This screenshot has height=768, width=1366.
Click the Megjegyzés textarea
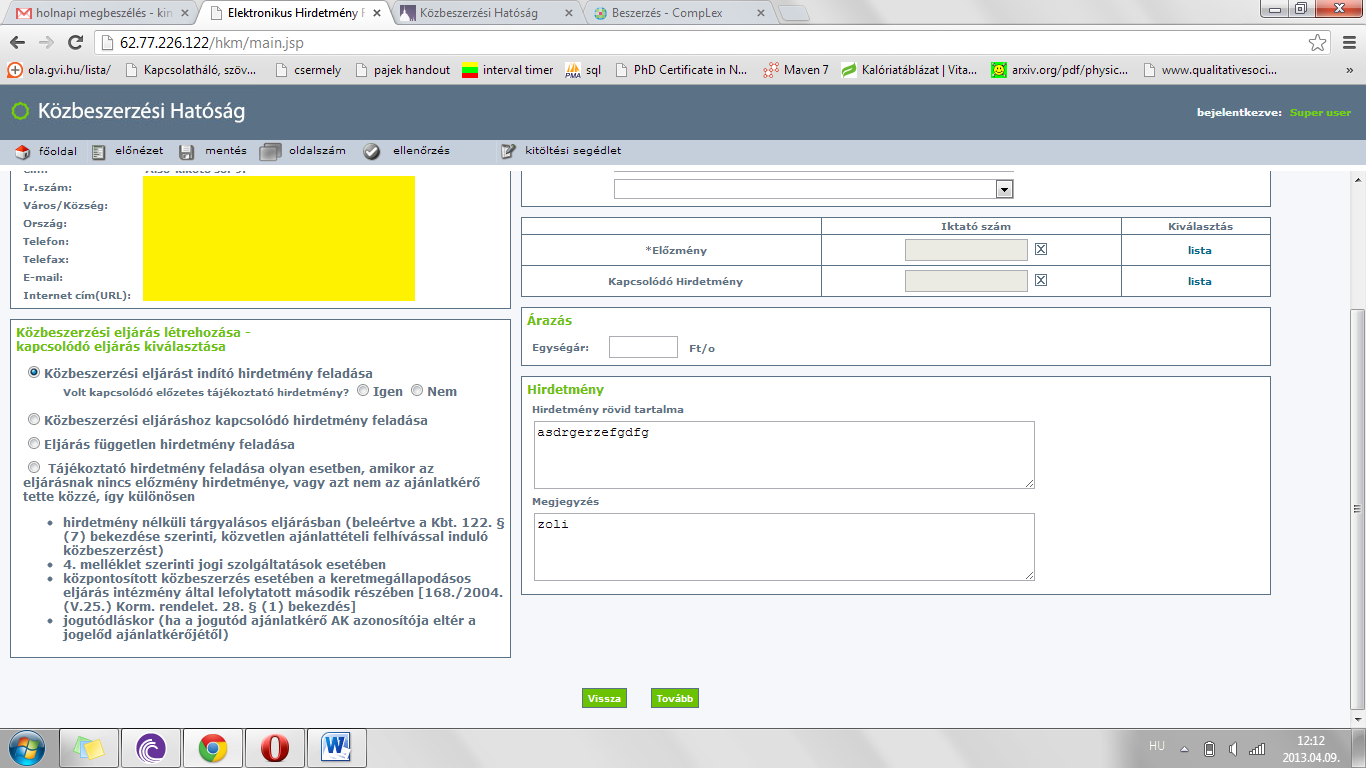(784, 547)
